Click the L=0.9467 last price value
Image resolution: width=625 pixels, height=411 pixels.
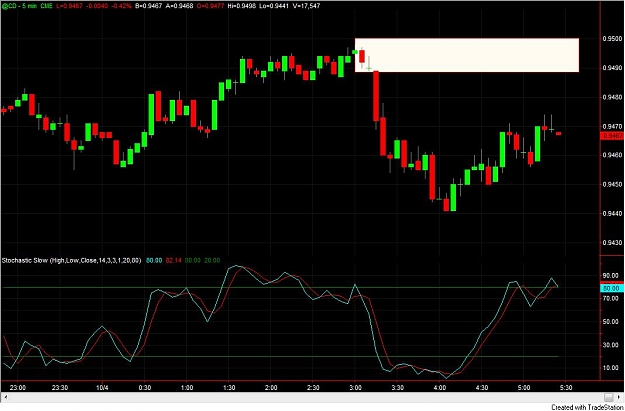point(71,6)
